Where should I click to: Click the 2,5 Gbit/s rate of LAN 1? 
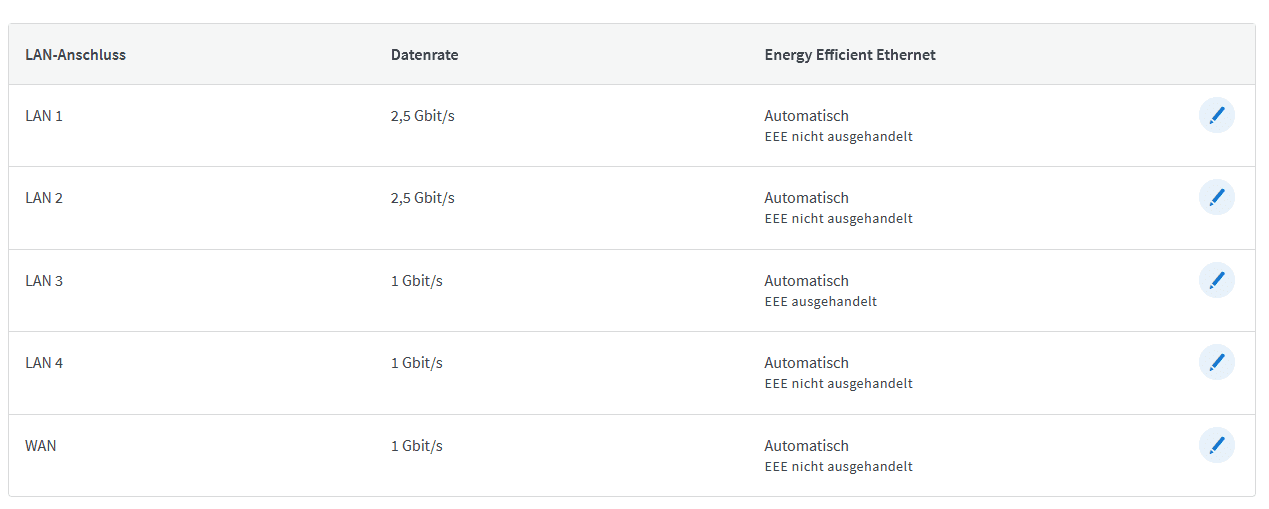pyautogui.click(x=422, y=116)
